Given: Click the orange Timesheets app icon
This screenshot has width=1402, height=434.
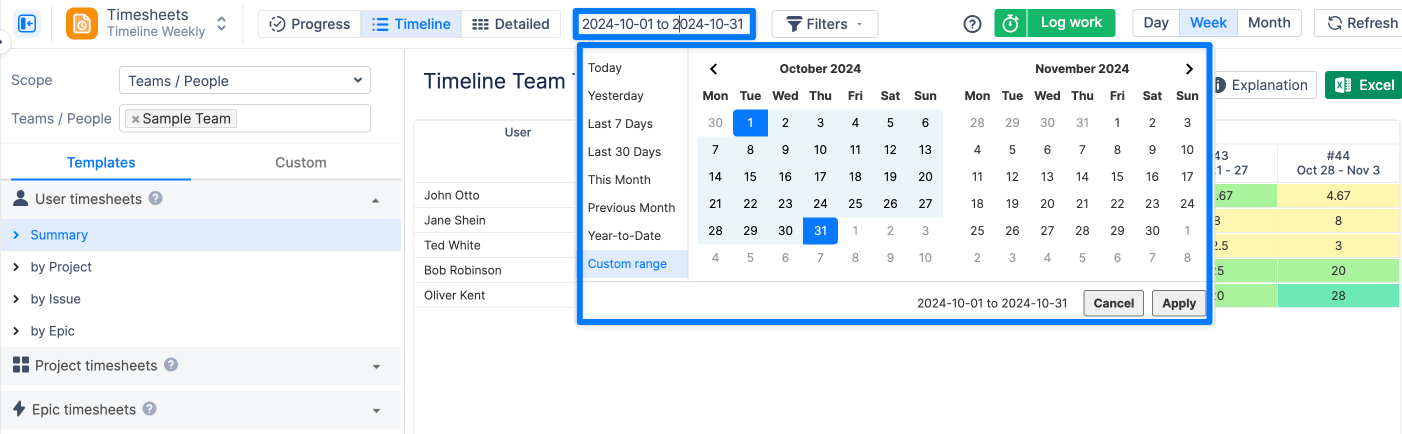Looking at the screenshot, I should point(82,24).
